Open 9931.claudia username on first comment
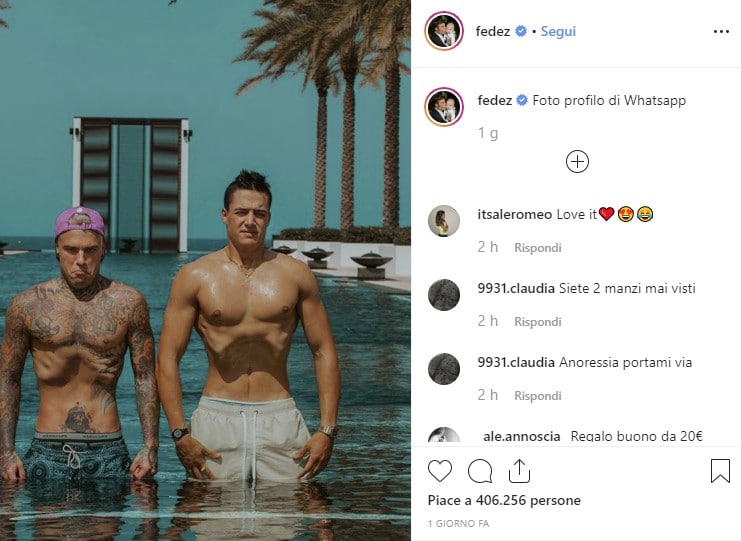Viewport: 741px width, 541px height. pos(516,288)
